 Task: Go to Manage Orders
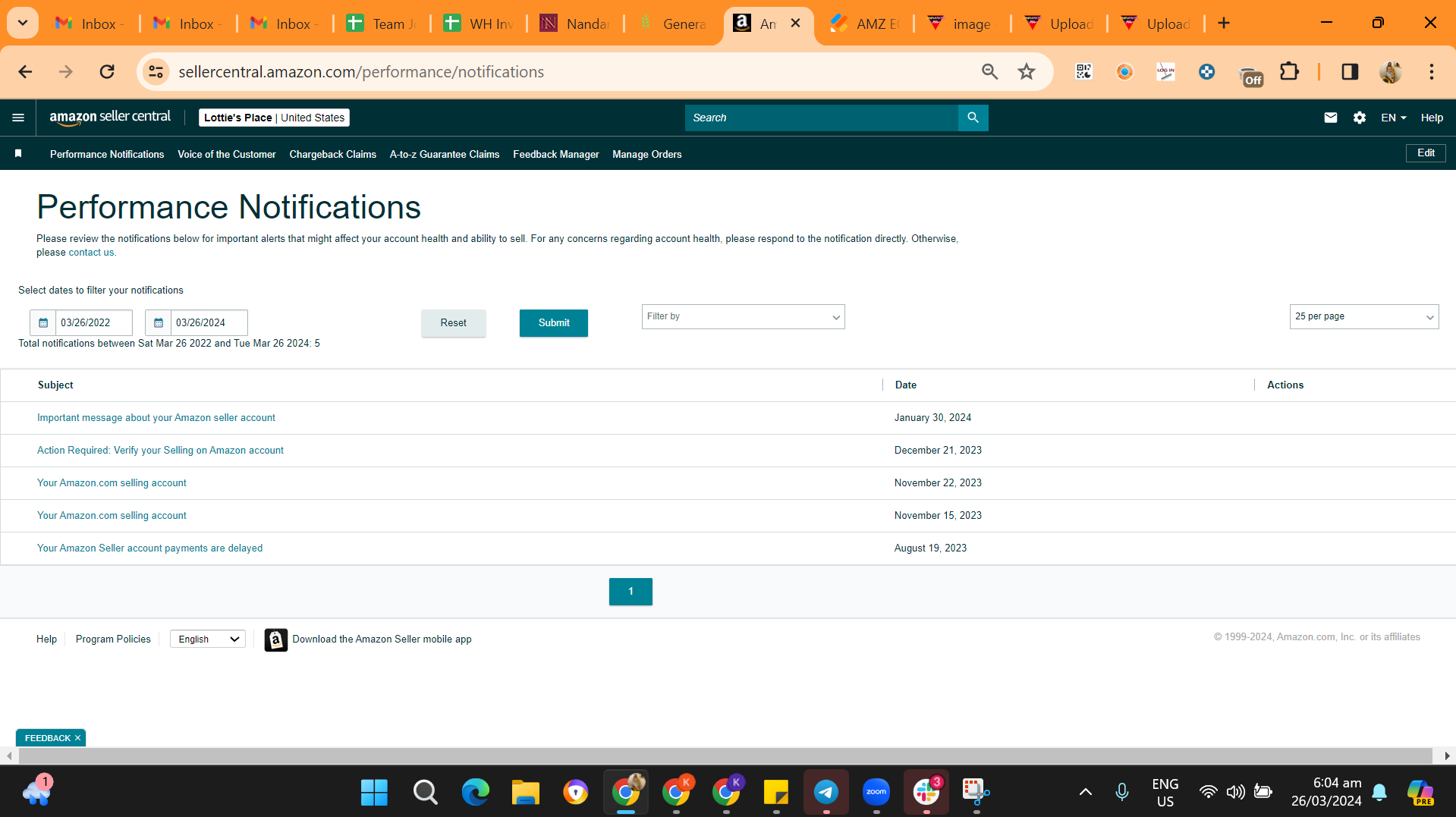[647, 155]
